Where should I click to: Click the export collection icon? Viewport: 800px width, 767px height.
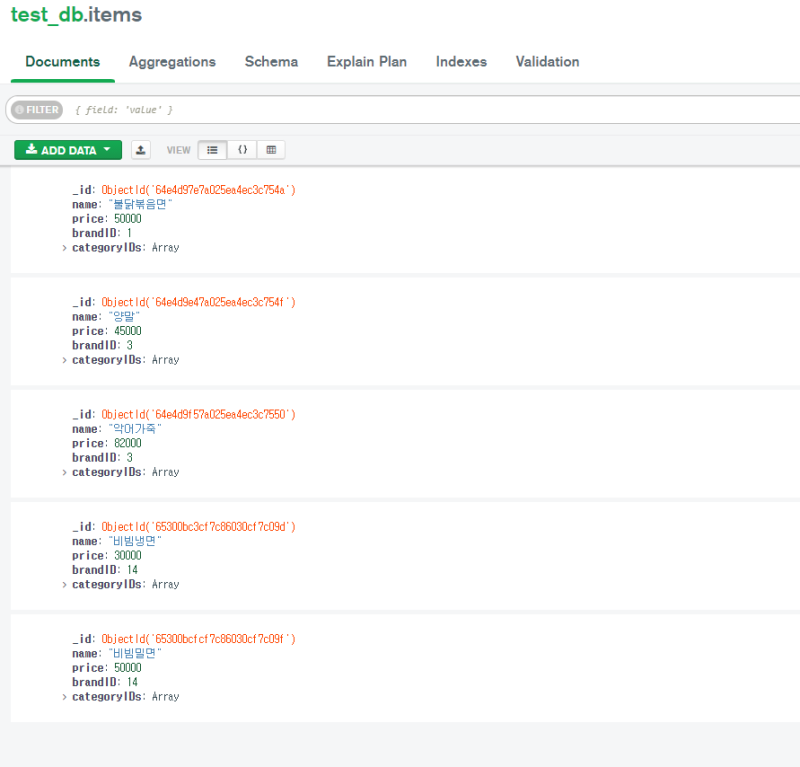click(141, 150)
